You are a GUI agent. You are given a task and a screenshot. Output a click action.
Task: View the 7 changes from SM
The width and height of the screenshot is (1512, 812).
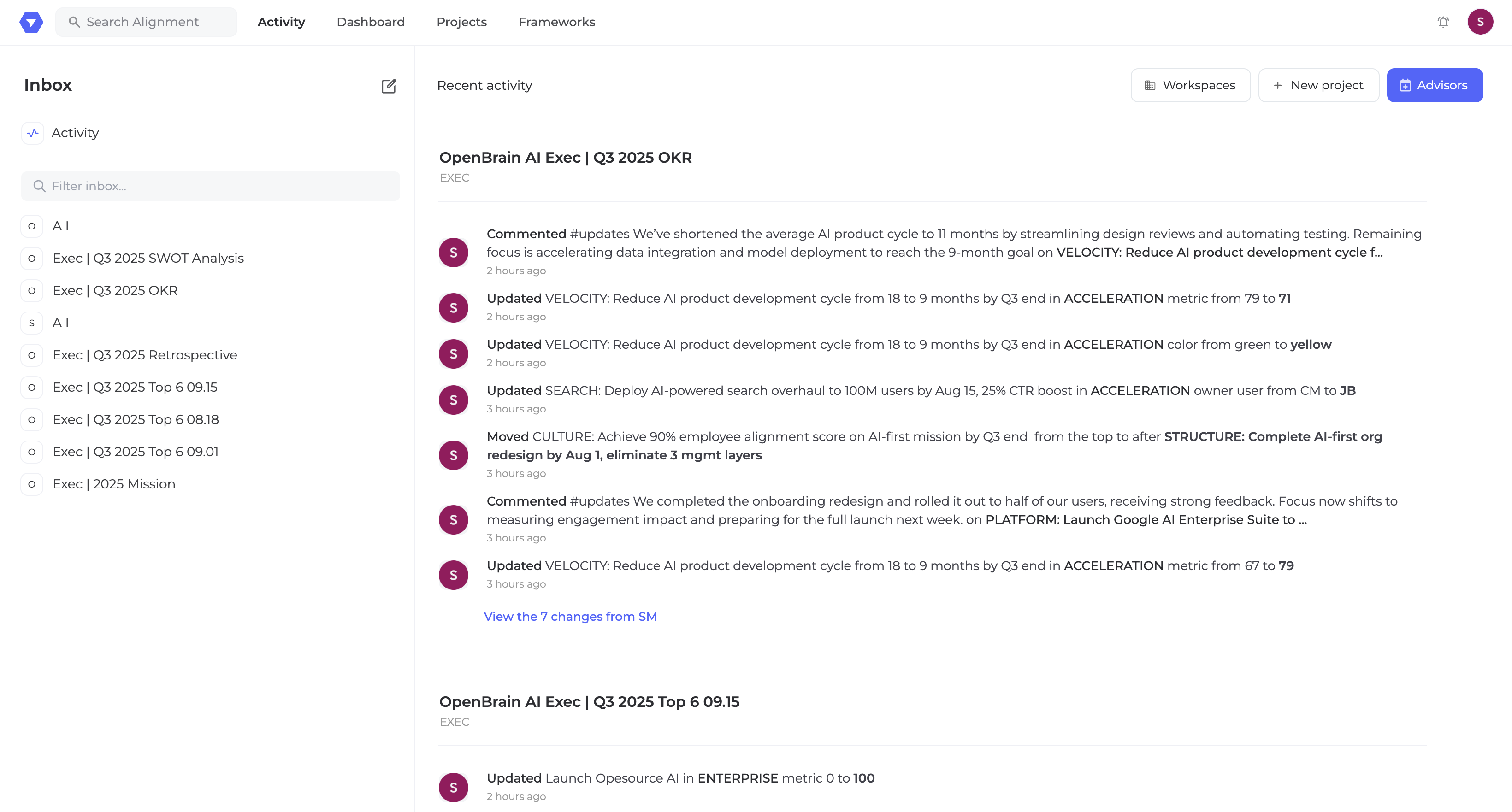(x=570, y=616)
